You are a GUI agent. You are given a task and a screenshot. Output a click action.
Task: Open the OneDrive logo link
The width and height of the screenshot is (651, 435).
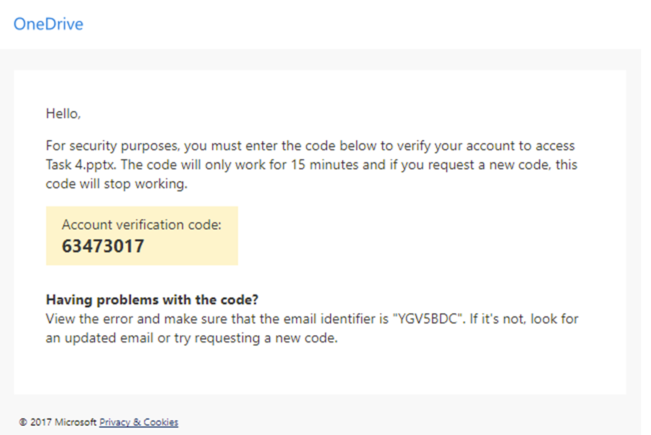(48, 24)
